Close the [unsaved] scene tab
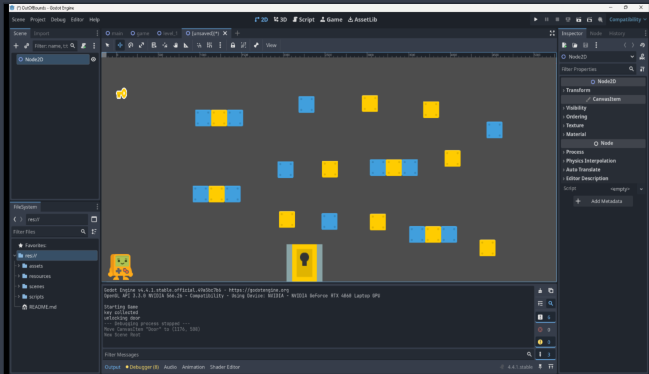Viewport: 649px width, 374px height. point(225,33)
